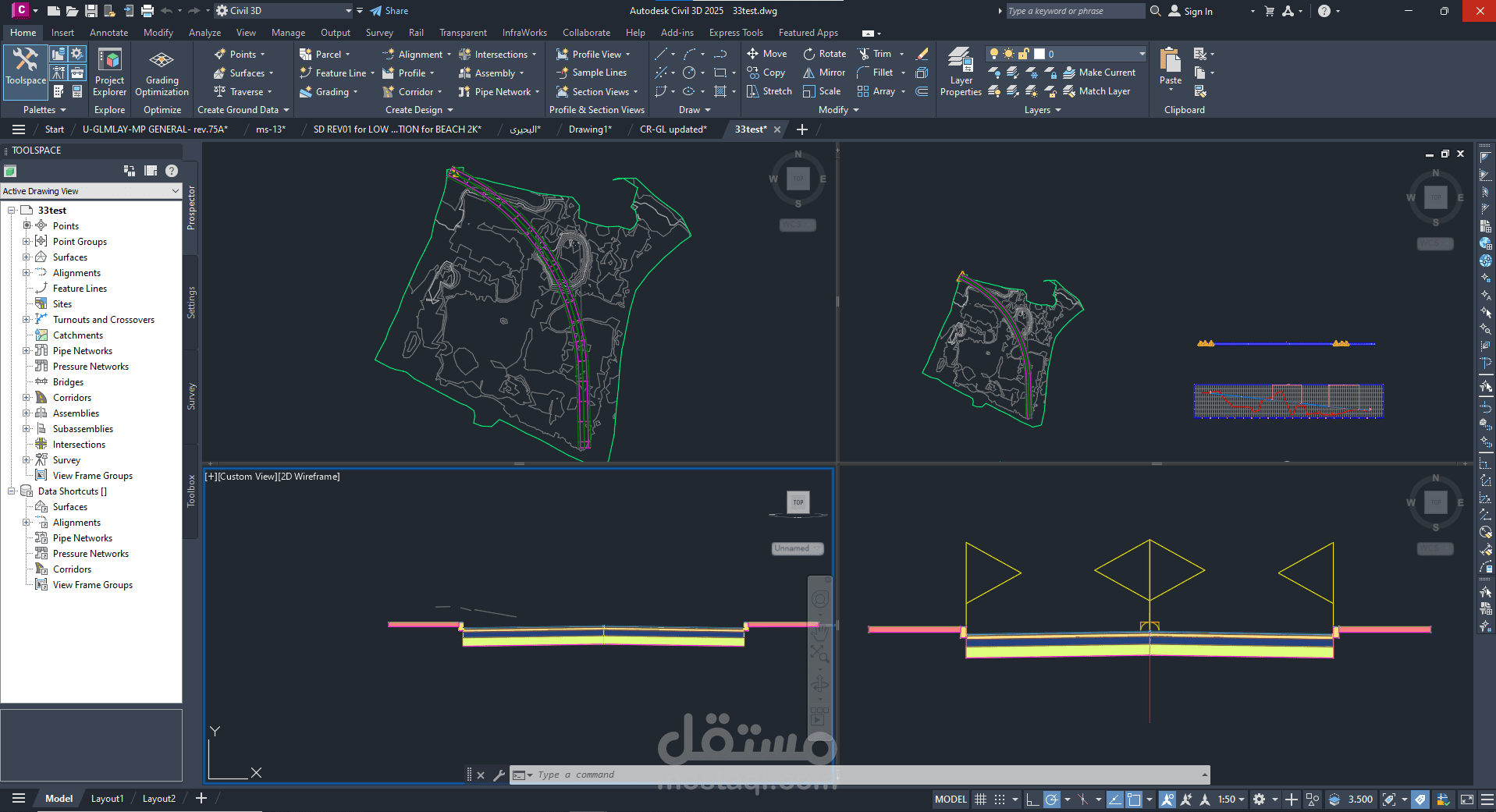Click the command line input field
Viewport: 1496px width, 812px height.
pyautogui.click(x=858, y=775)
